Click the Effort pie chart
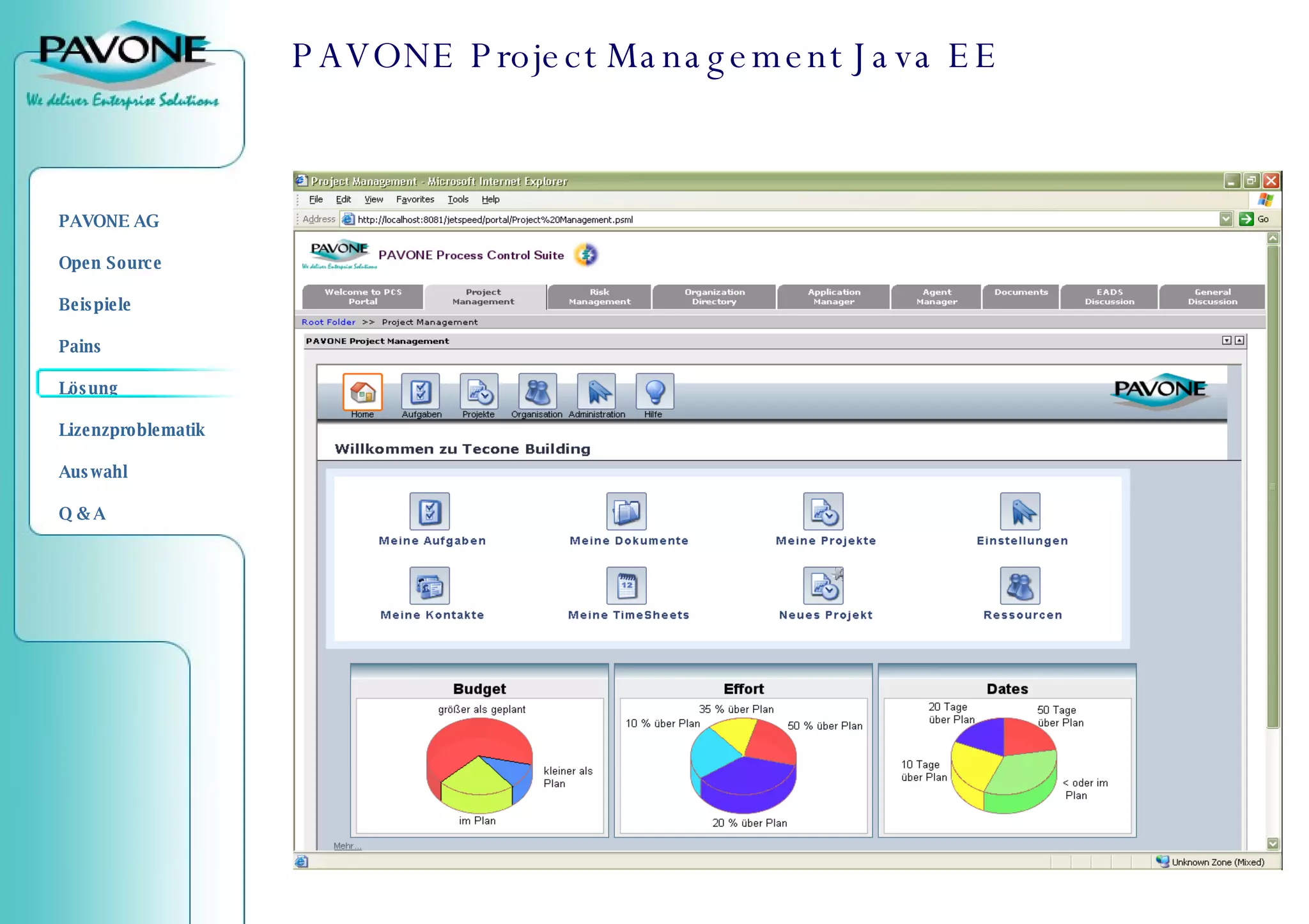The image size is (1309, 924). coord(743,765)
